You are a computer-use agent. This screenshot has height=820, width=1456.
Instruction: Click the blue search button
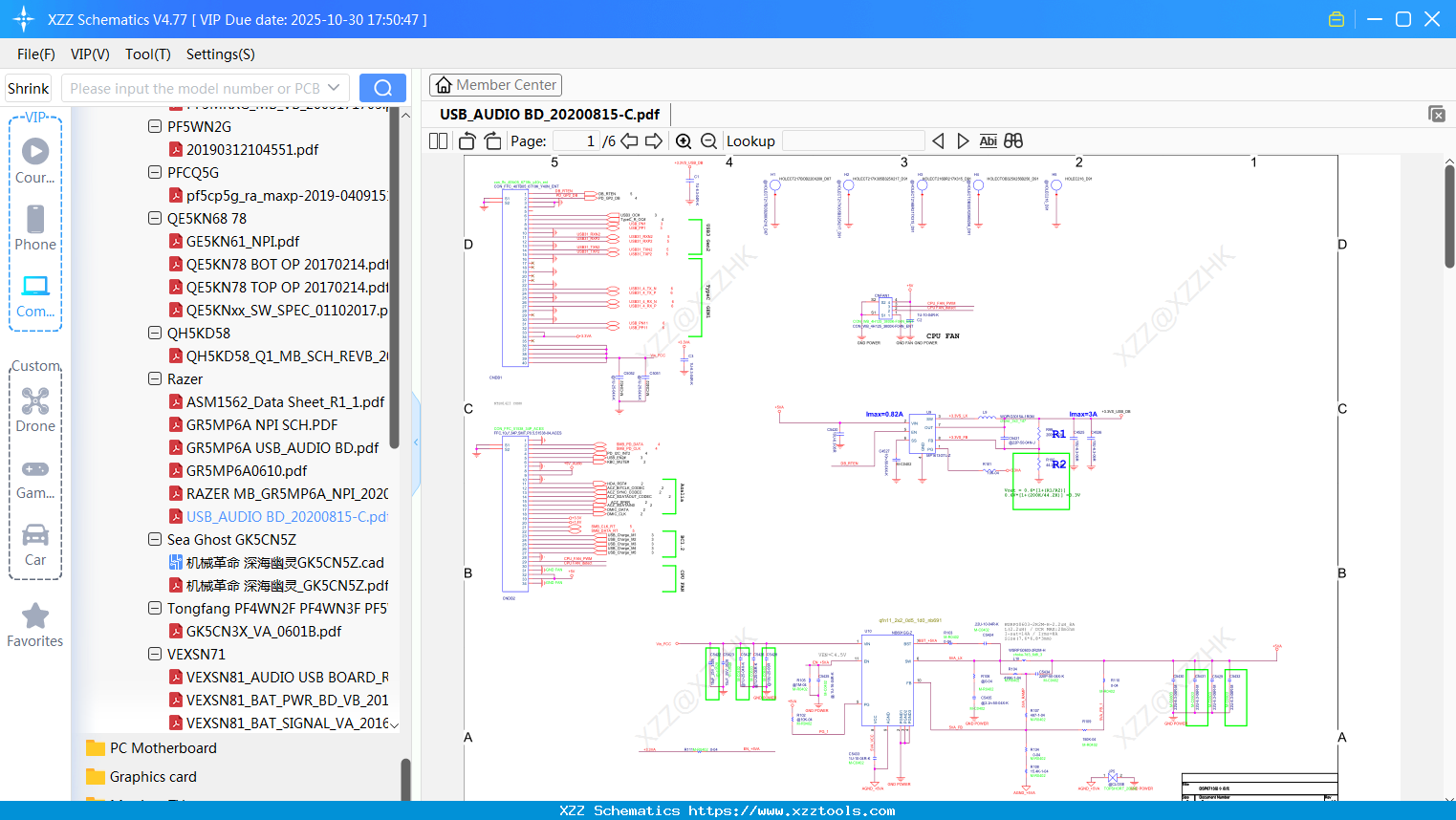382,88
